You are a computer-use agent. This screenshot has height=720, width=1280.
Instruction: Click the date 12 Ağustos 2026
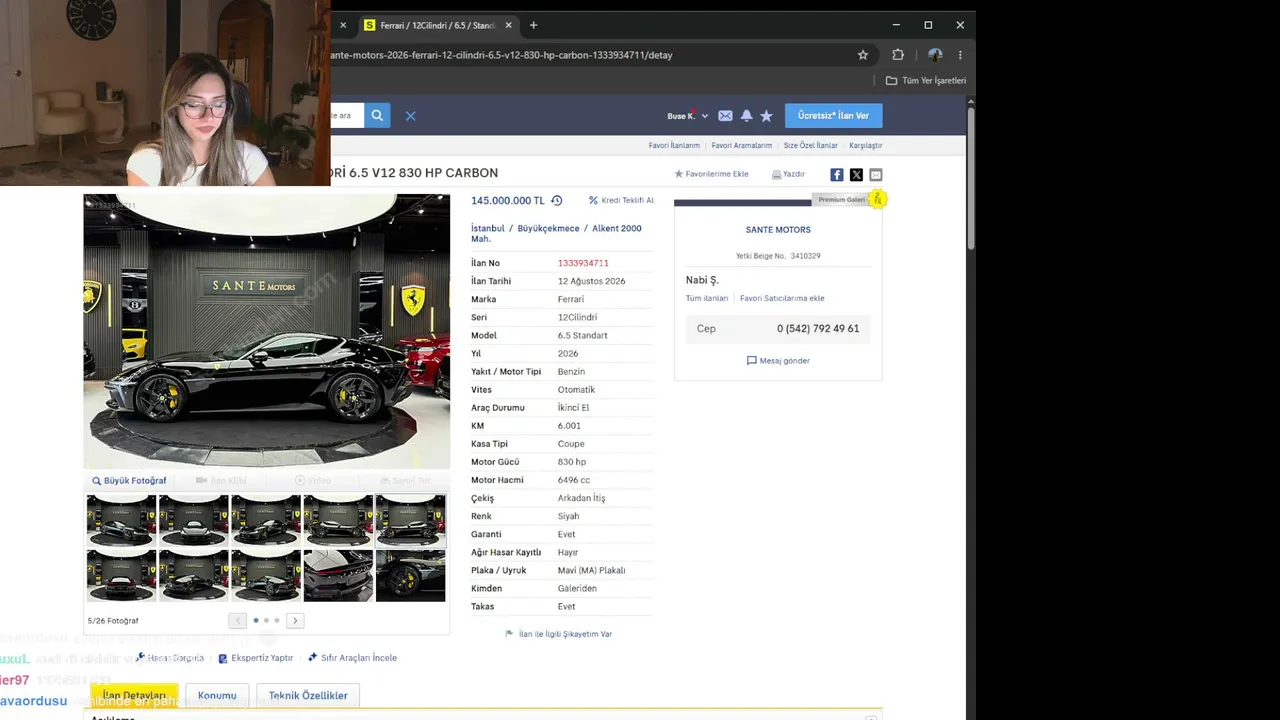591,281
